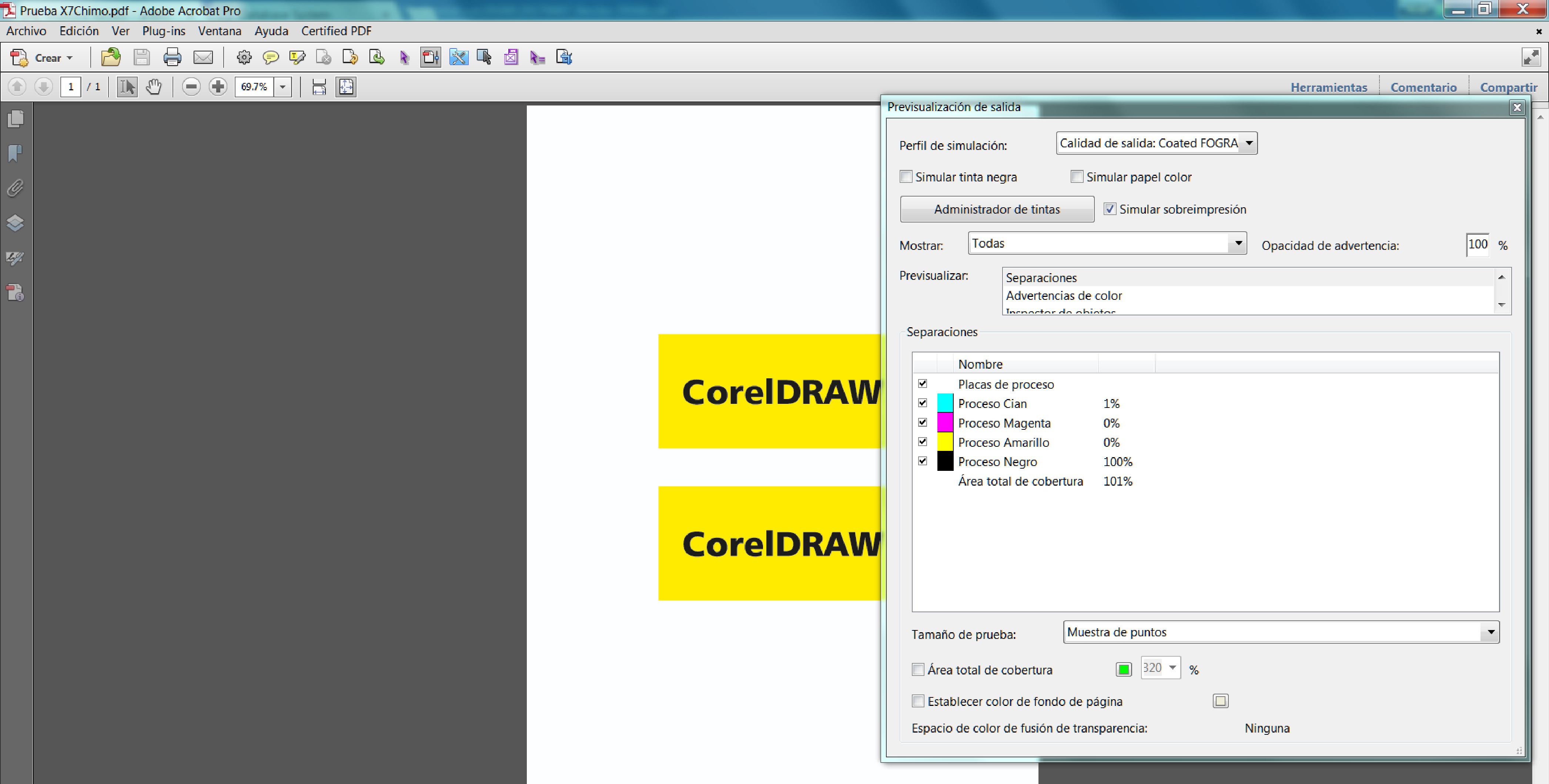1549x784 pixels.
Task: Open the Edición menu
Action: (79, 31)
